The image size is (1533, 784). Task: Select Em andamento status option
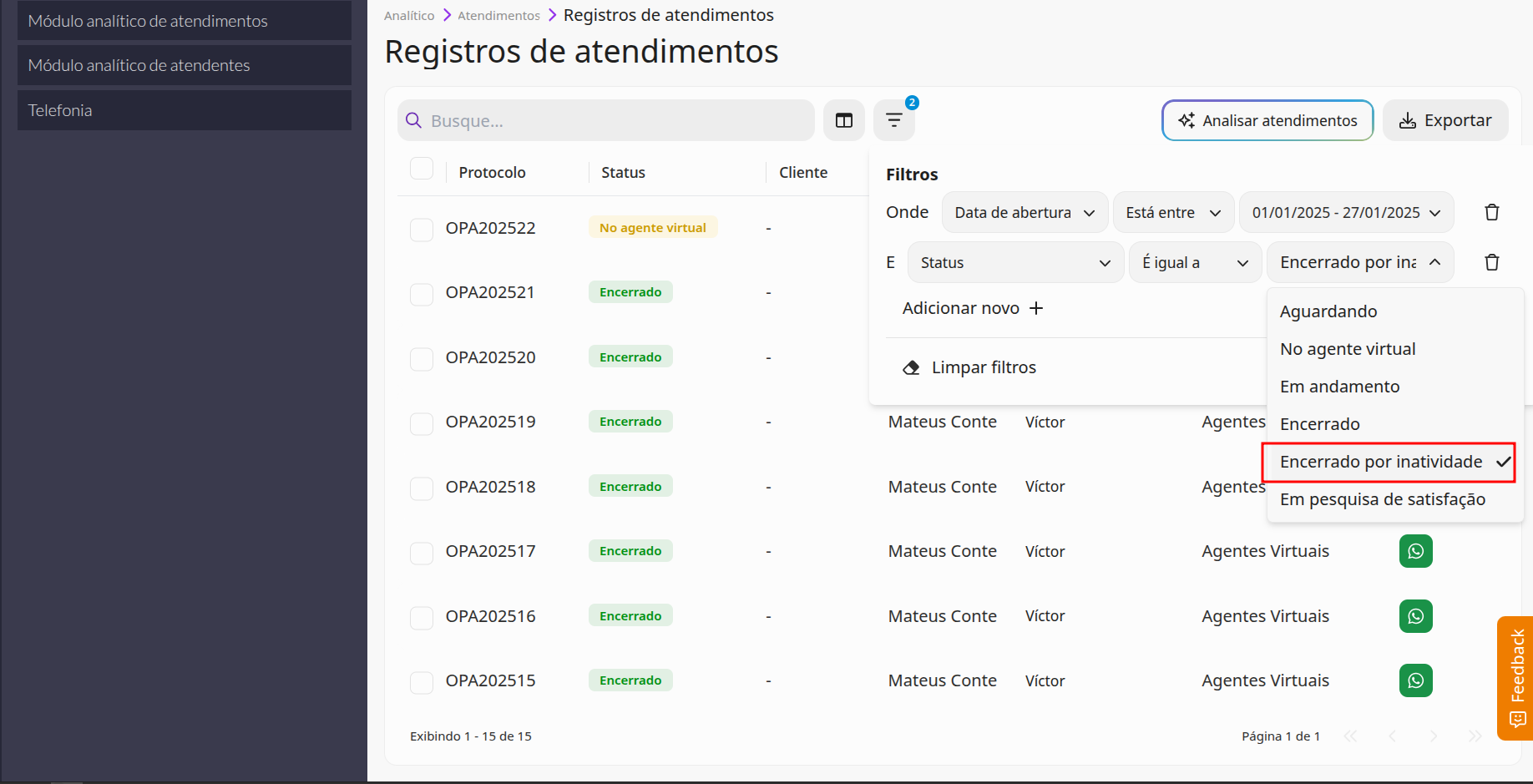click(x=1394, y=387)
